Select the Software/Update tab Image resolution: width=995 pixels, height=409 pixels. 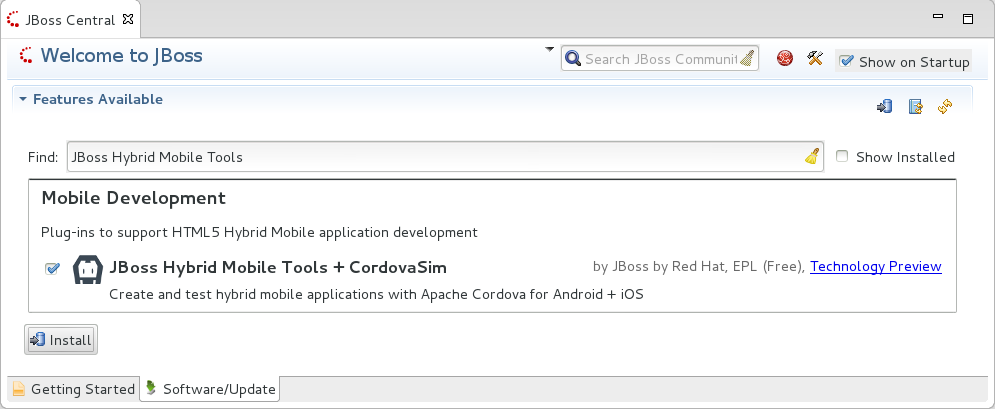[210, 389]
